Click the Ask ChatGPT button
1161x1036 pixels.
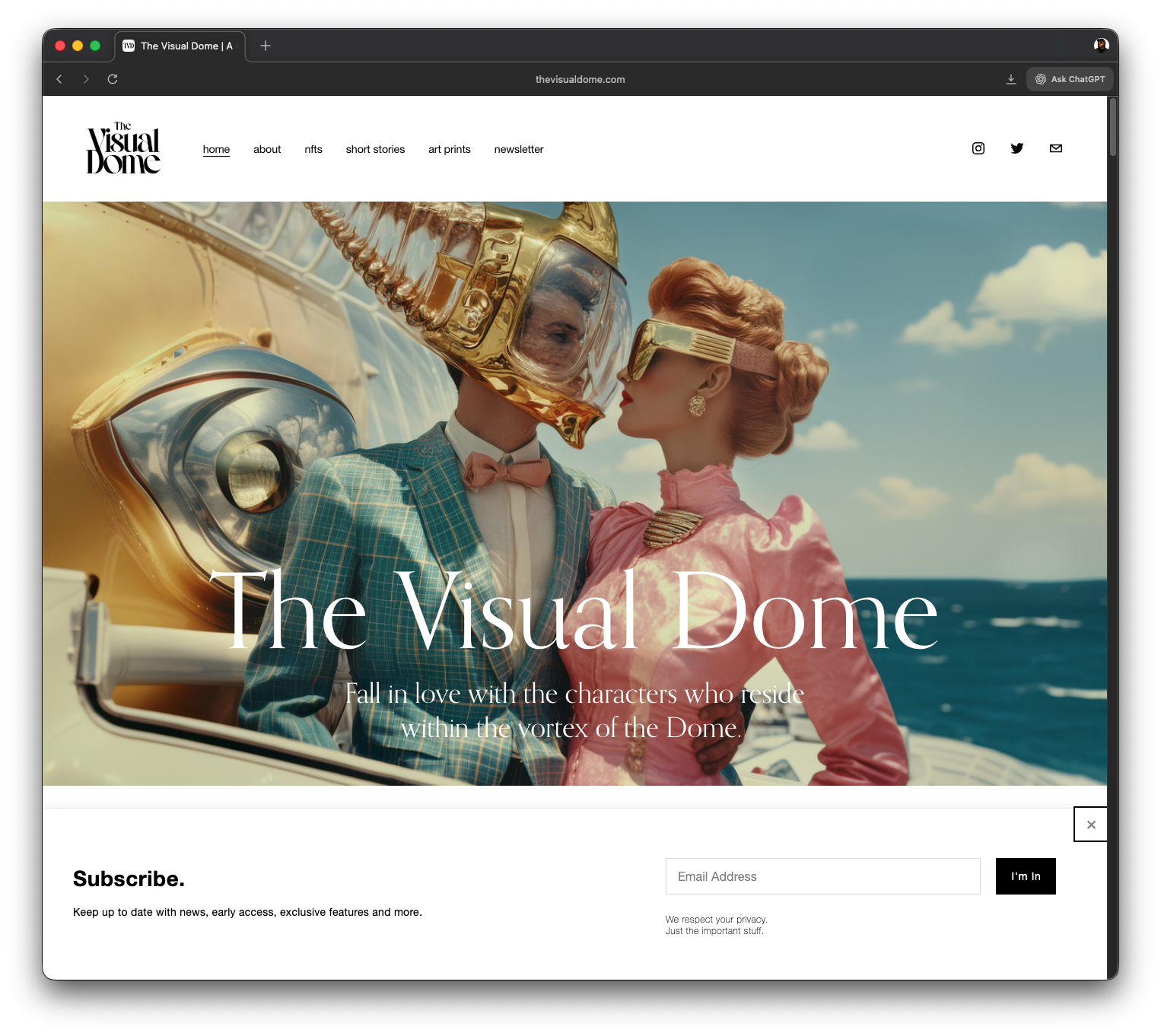click(x=1070, y=79)
